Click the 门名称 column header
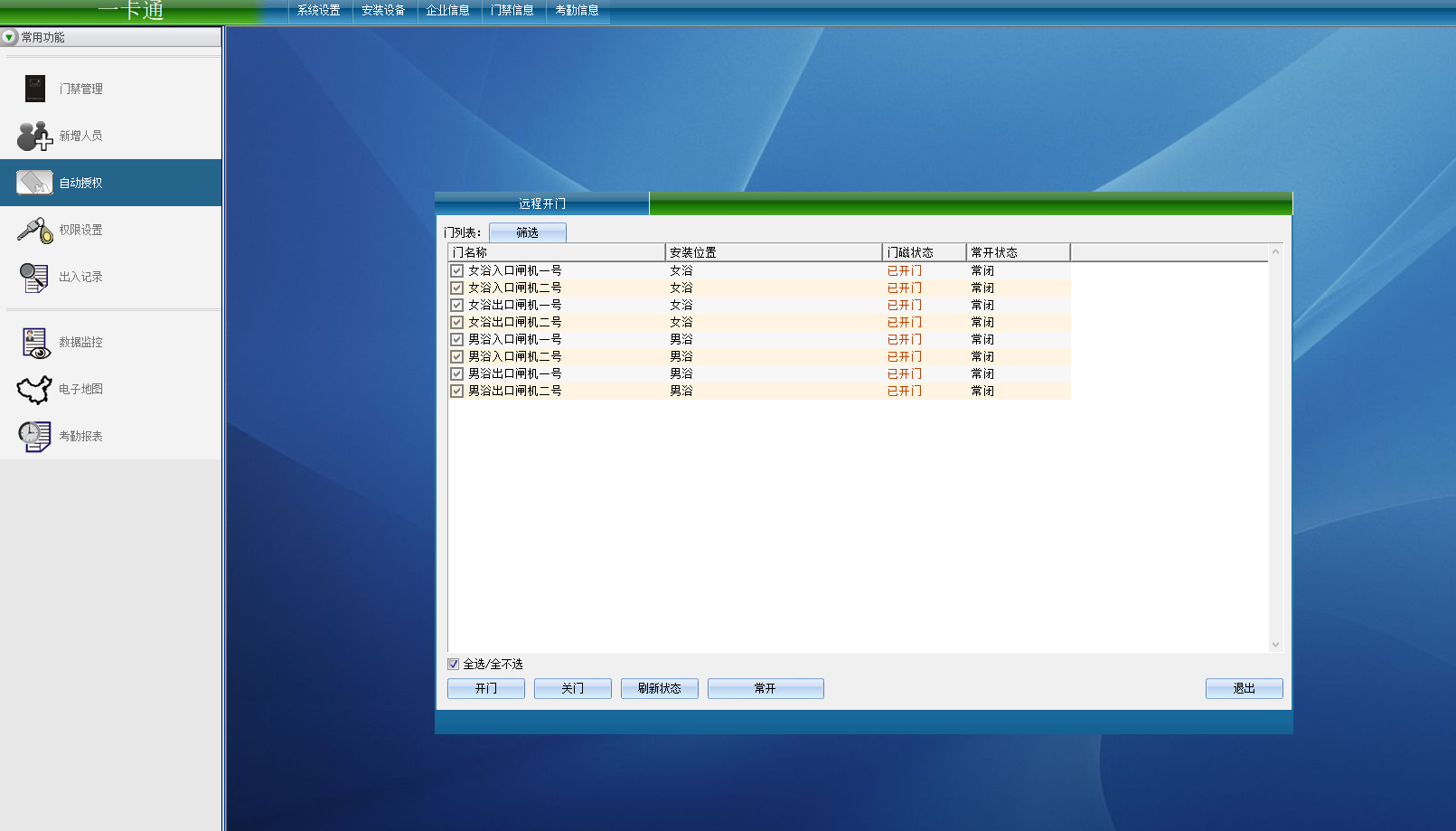This screenshot has width=1456, height=831. 556,252
